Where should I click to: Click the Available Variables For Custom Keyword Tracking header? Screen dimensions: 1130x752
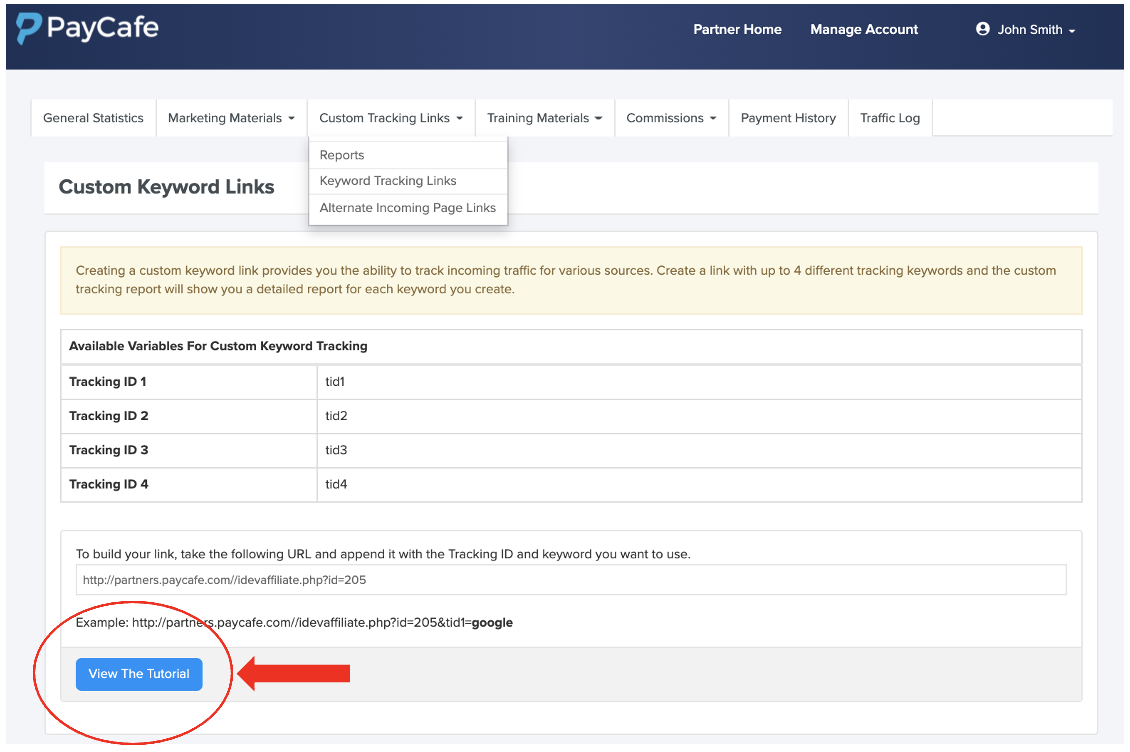571,346
